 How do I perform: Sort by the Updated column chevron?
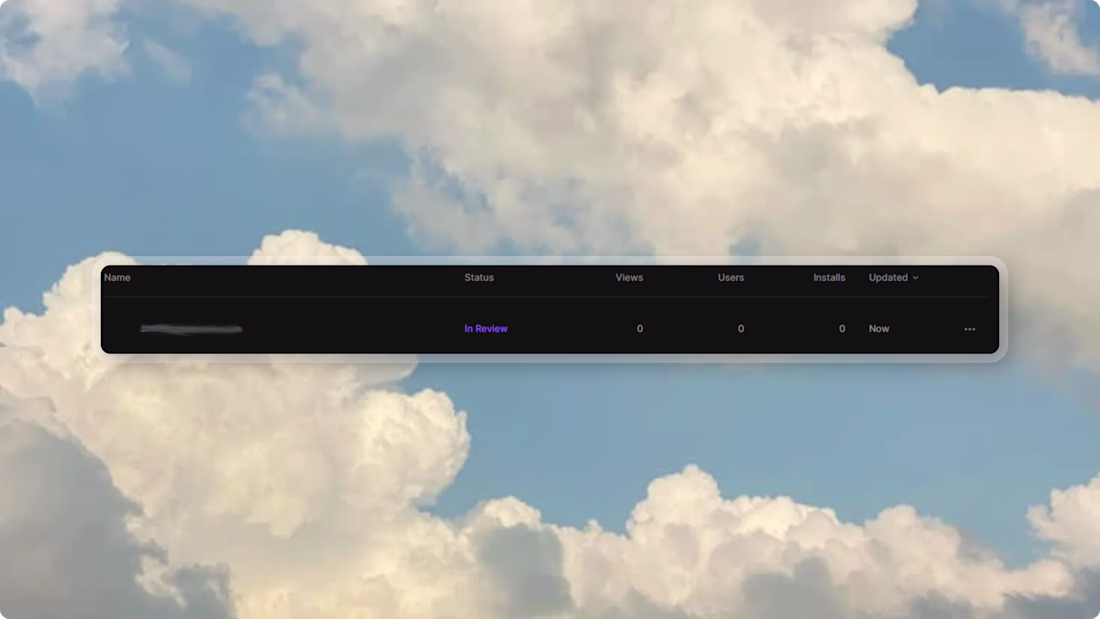coord(915,278)
